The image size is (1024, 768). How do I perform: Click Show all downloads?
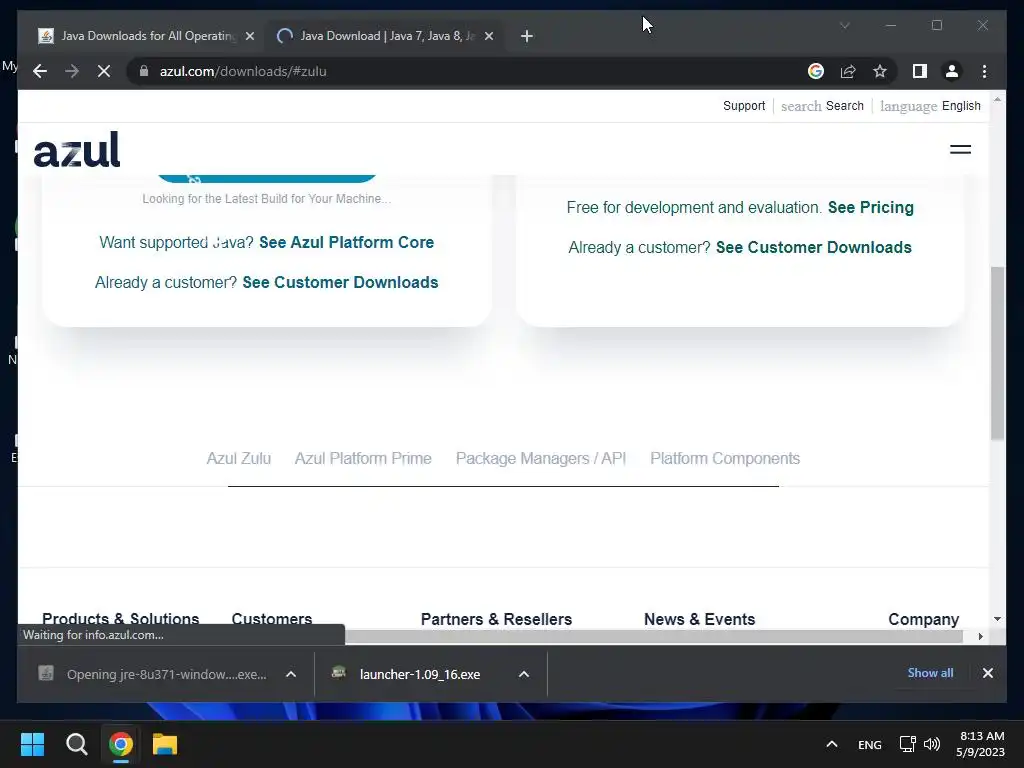coord(930,673)
